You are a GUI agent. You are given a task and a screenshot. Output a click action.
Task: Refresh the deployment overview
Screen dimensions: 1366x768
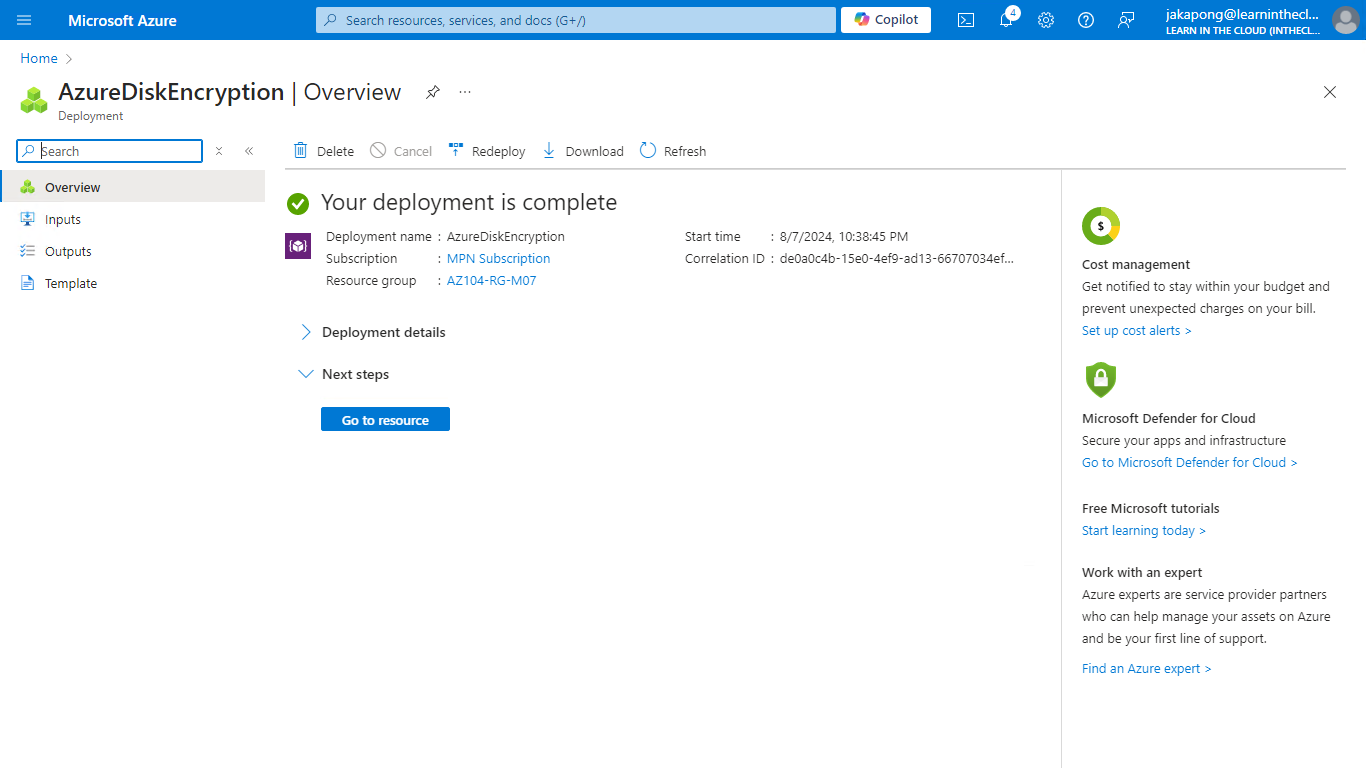pyautogui.click(x=673, y=151)
